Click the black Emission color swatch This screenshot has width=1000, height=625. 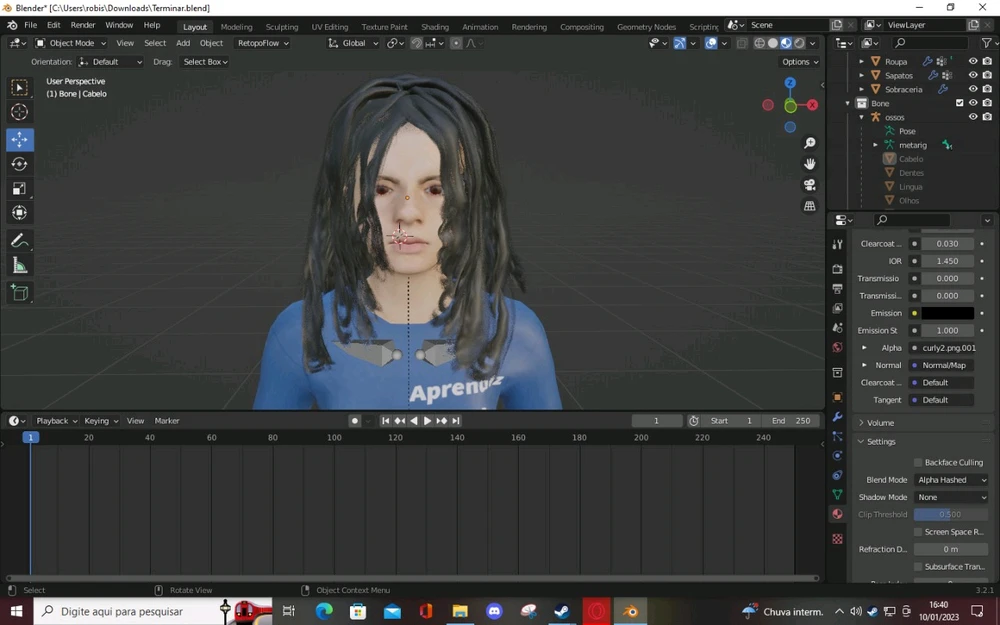(x=947, y=313)
